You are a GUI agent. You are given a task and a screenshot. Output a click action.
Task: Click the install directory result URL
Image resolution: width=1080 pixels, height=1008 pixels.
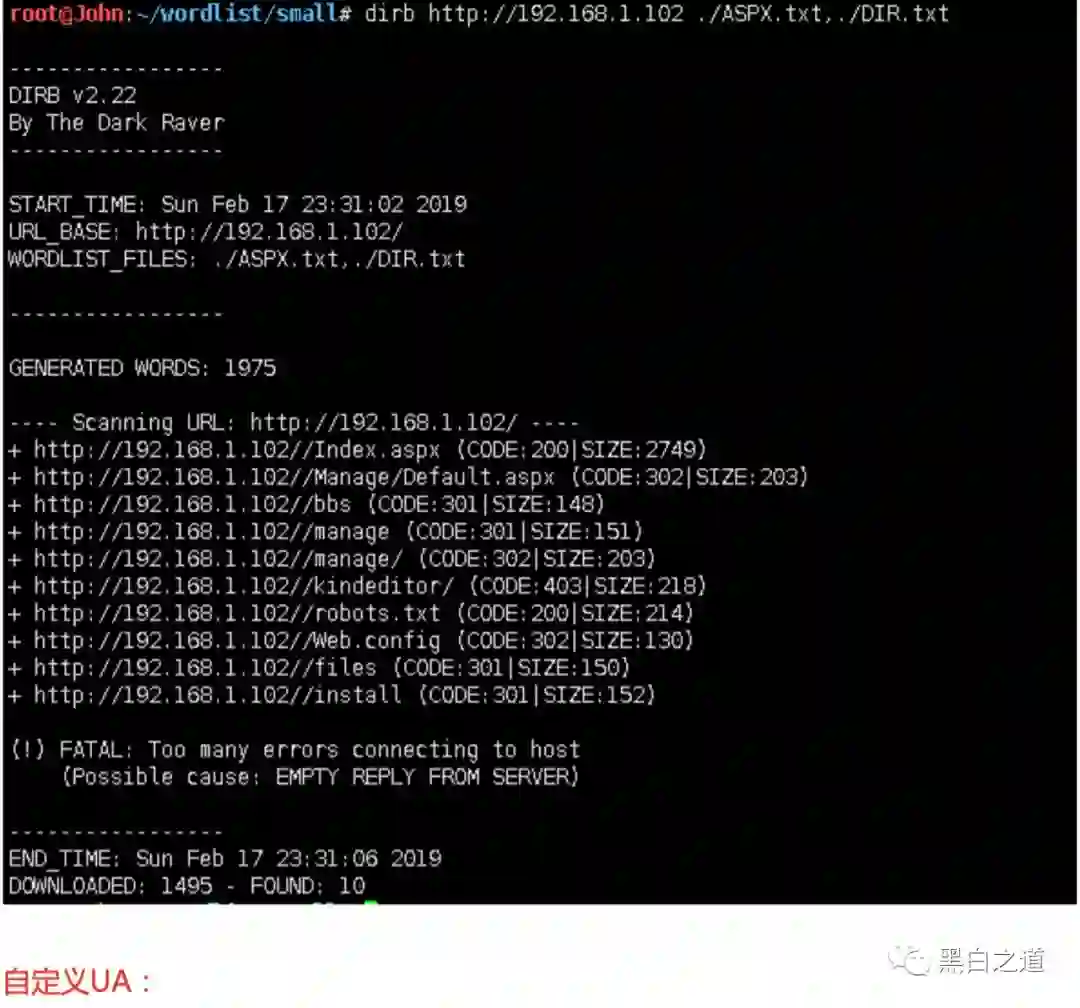click(x=218, y=695)
